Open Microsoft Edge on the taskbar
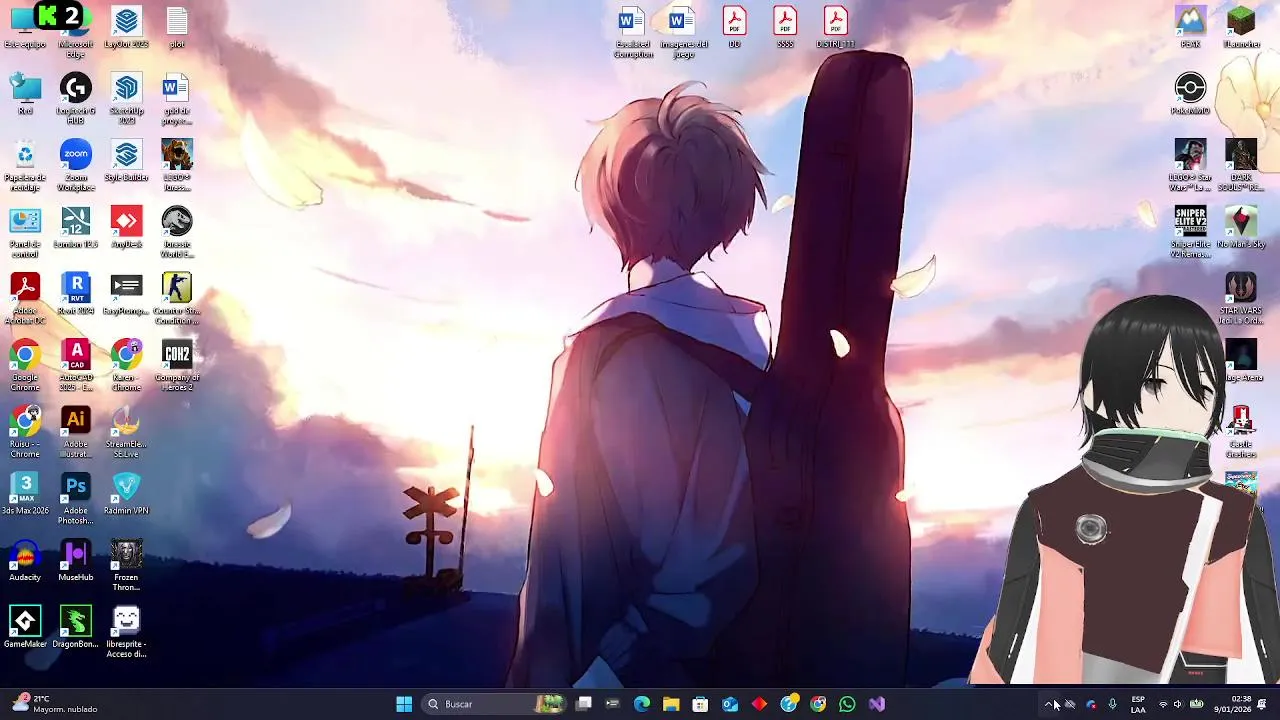The image size is (1280, 720). [642, 704]
